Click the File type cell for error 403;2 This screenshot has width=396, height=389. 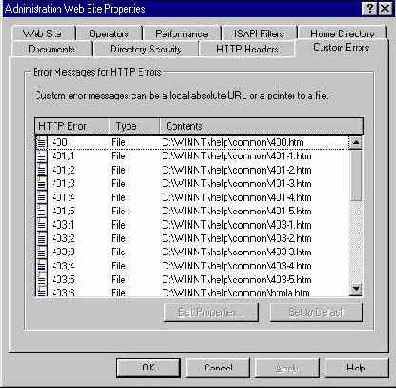click(118, 238)
